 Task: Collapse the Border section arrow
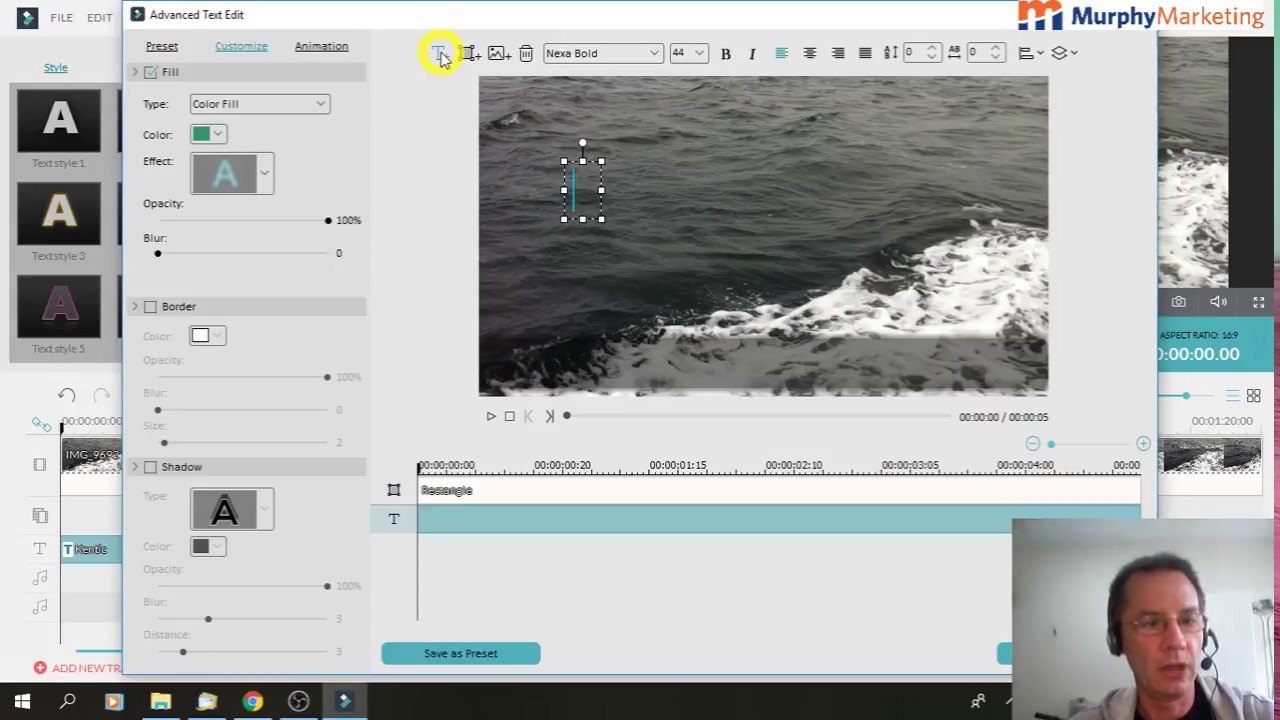pos(135,307)
